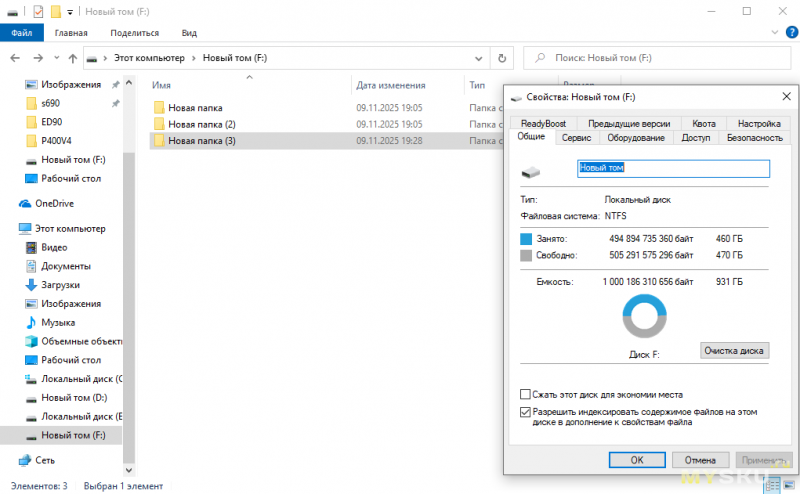The width and height of the screenshot is (800, 494).
Task: Select the Сеть network item
Action: 45,460
